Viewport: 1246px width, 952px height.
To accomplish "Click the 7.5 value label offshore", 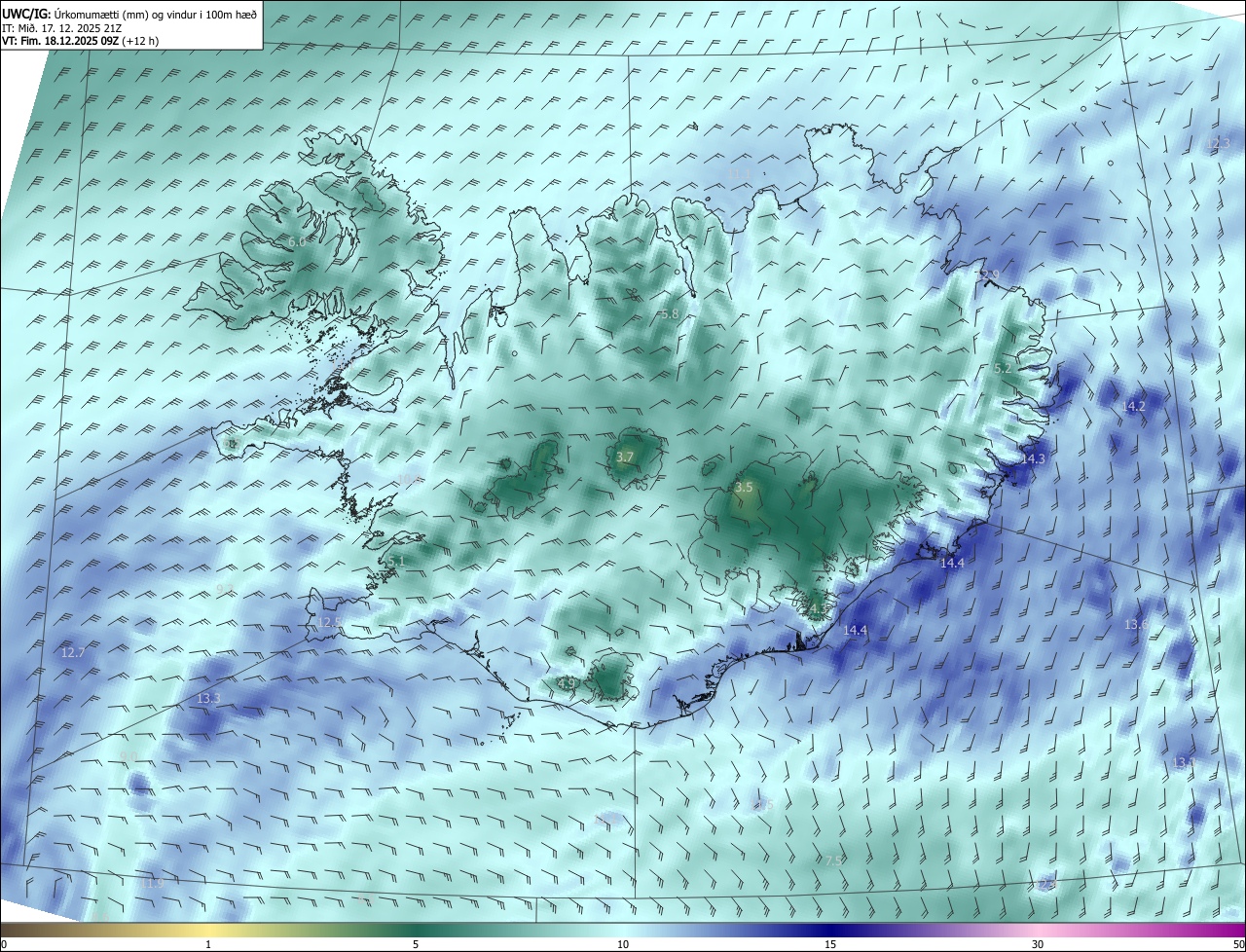I will 832,860.
